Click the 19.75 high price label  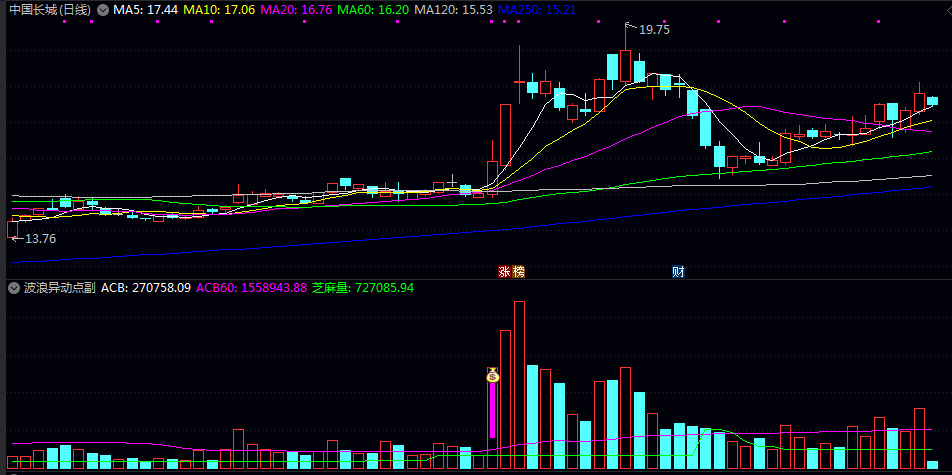[654, 30]
